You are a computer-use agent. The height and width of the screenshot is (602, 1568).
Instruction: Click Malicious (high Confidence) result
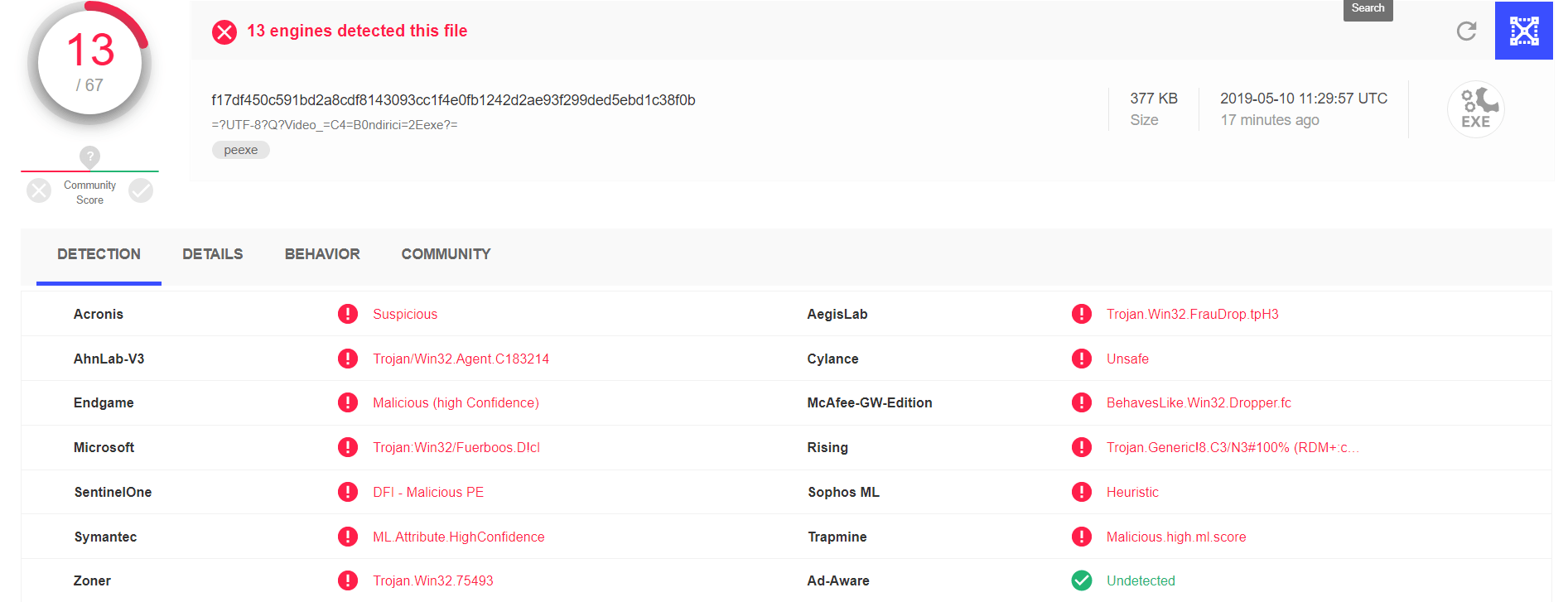pos(456,402)
